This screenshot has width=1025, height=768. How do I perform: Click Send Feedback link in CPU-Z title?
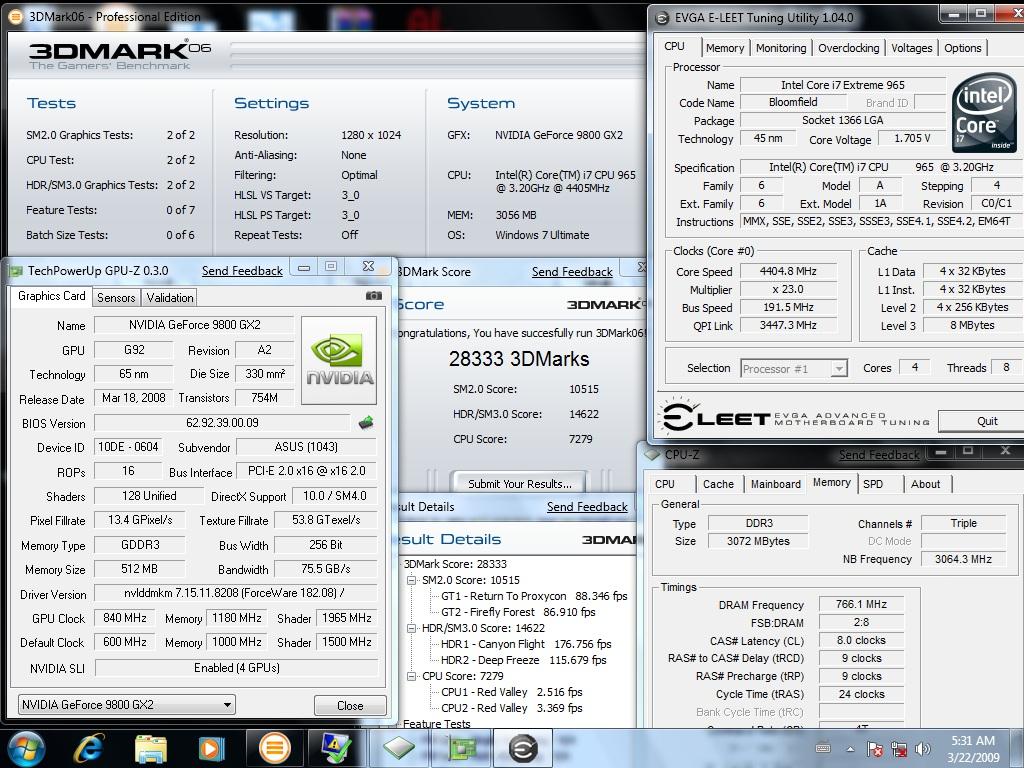pos(879,454)
